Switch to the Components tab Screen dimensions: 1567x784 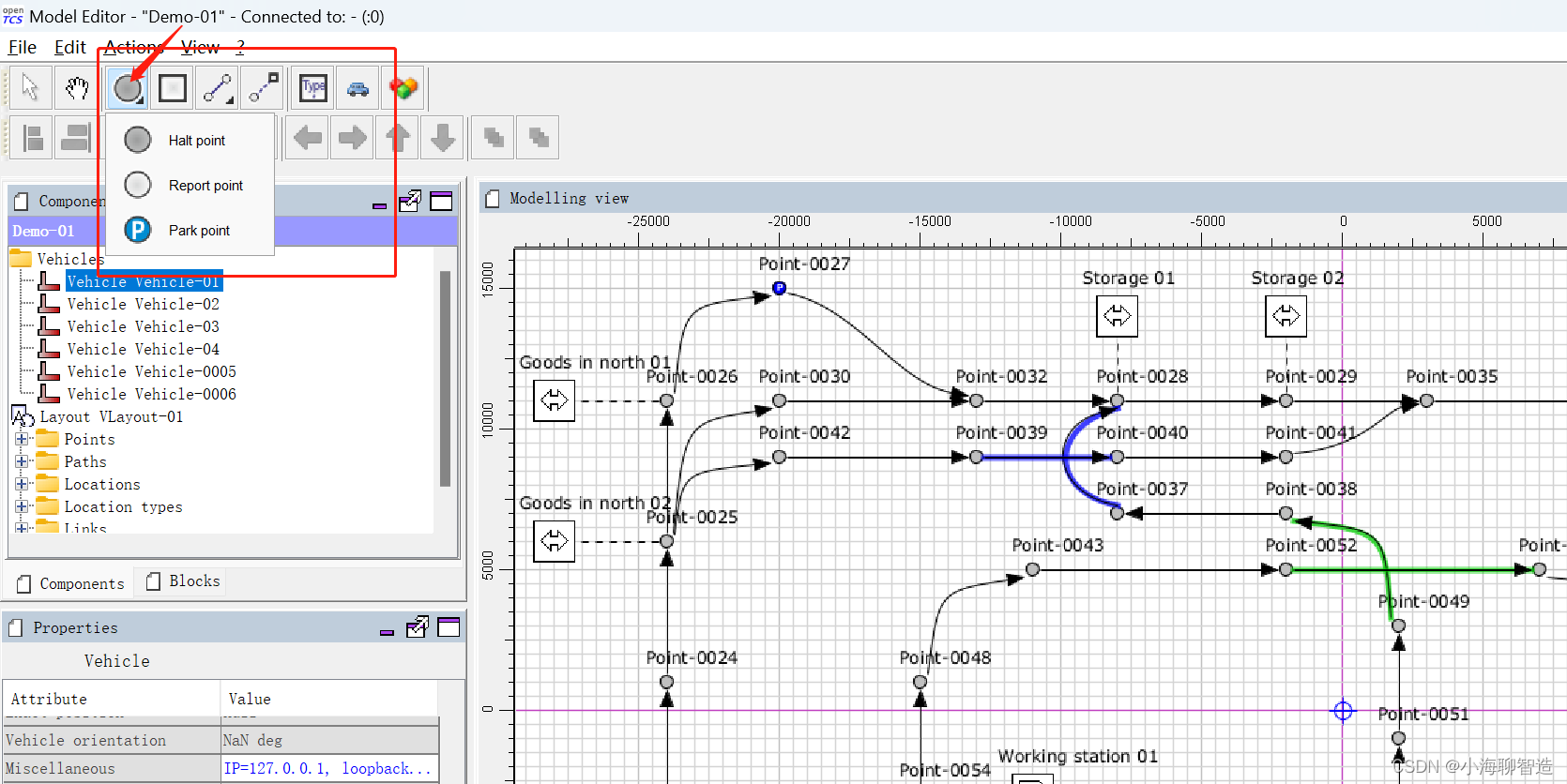[x=70, y=583]
